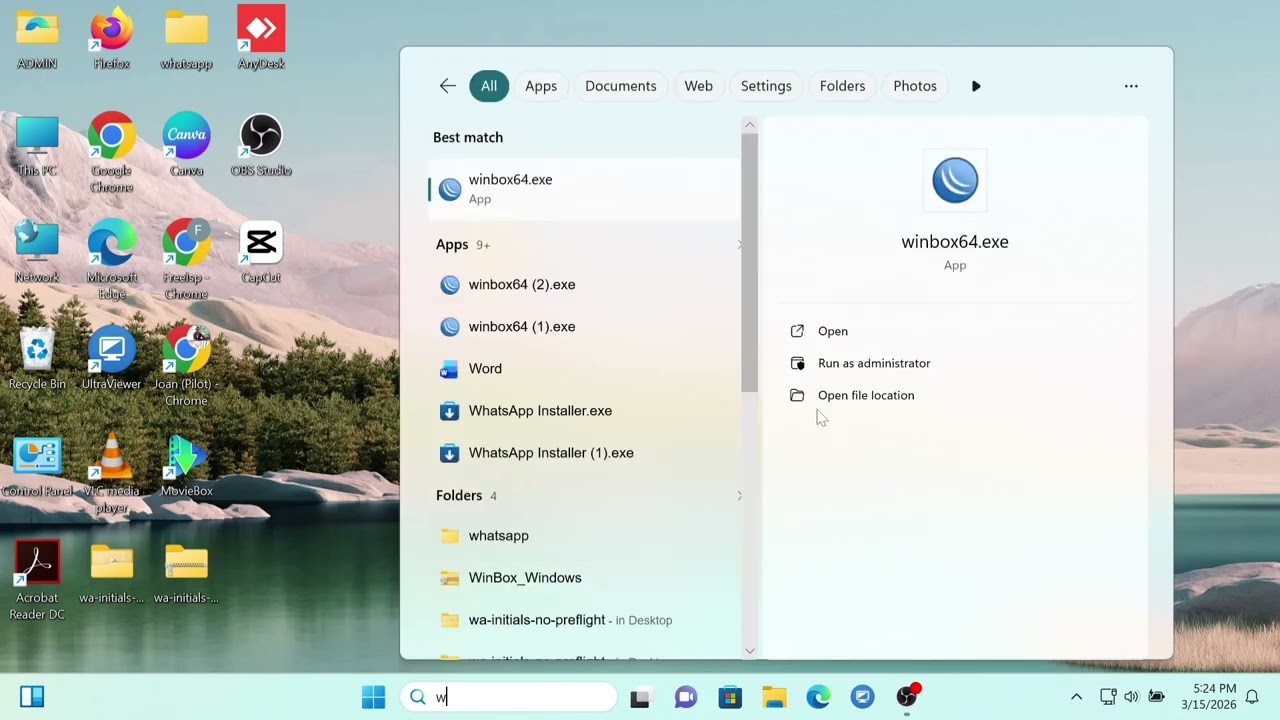Launch VLC media player desktop icon
The image size is (1280, 720).
(x=111, y=474)
